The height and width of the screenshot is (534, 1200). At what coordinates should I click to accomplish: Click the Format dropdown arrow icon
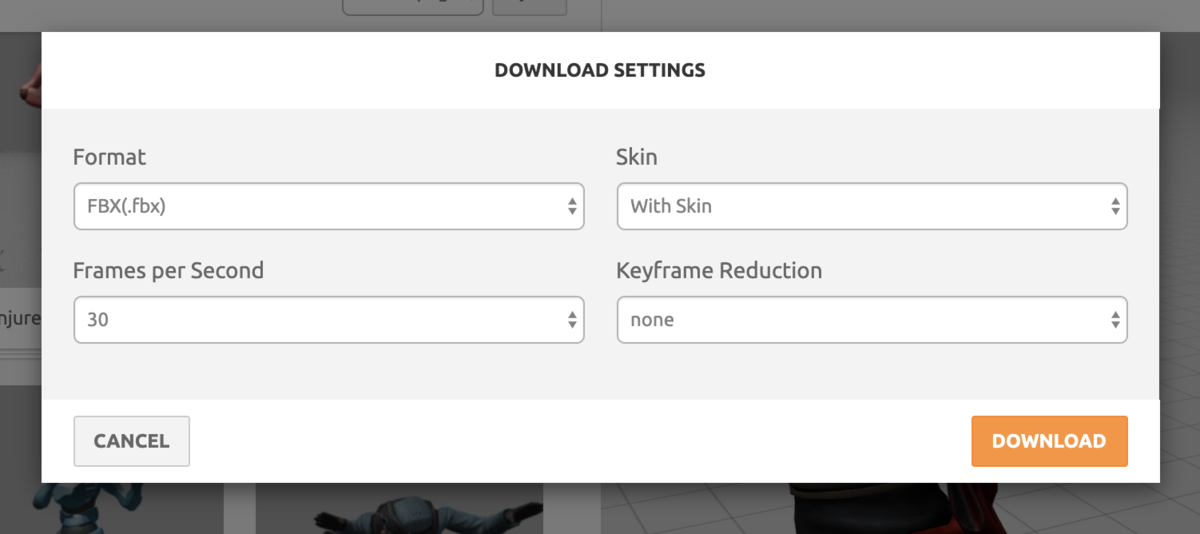pyautogui.click(x=571, y=207)
